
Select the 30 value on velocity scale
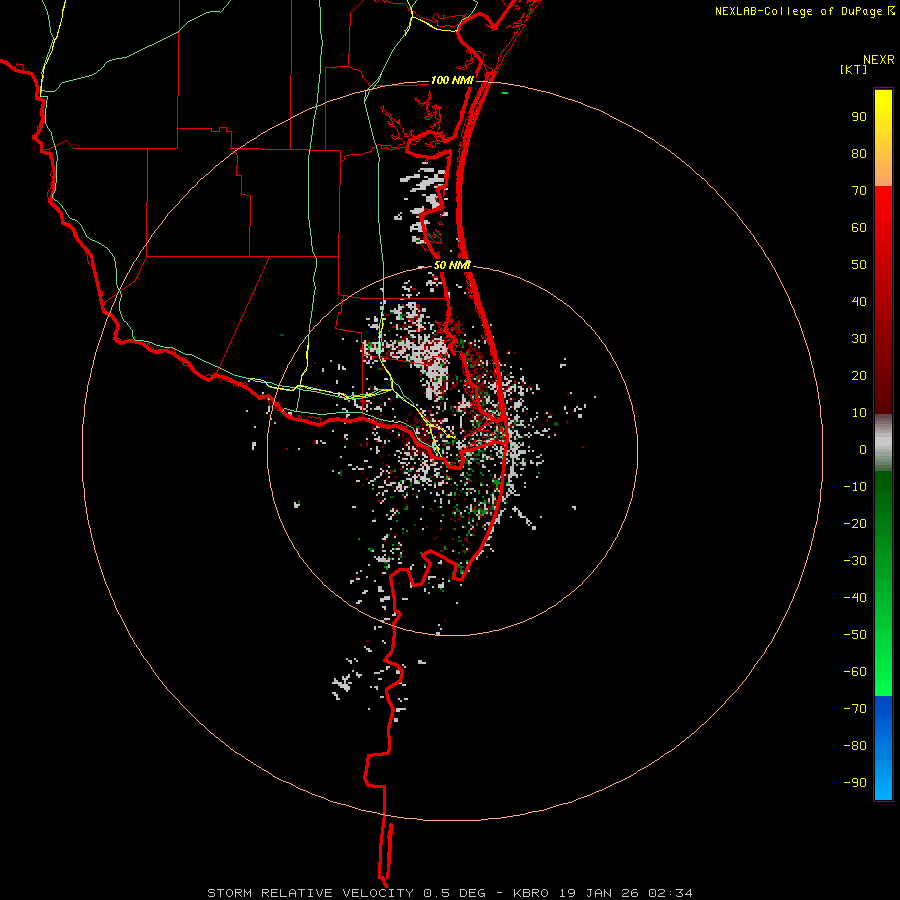(859, 339)
